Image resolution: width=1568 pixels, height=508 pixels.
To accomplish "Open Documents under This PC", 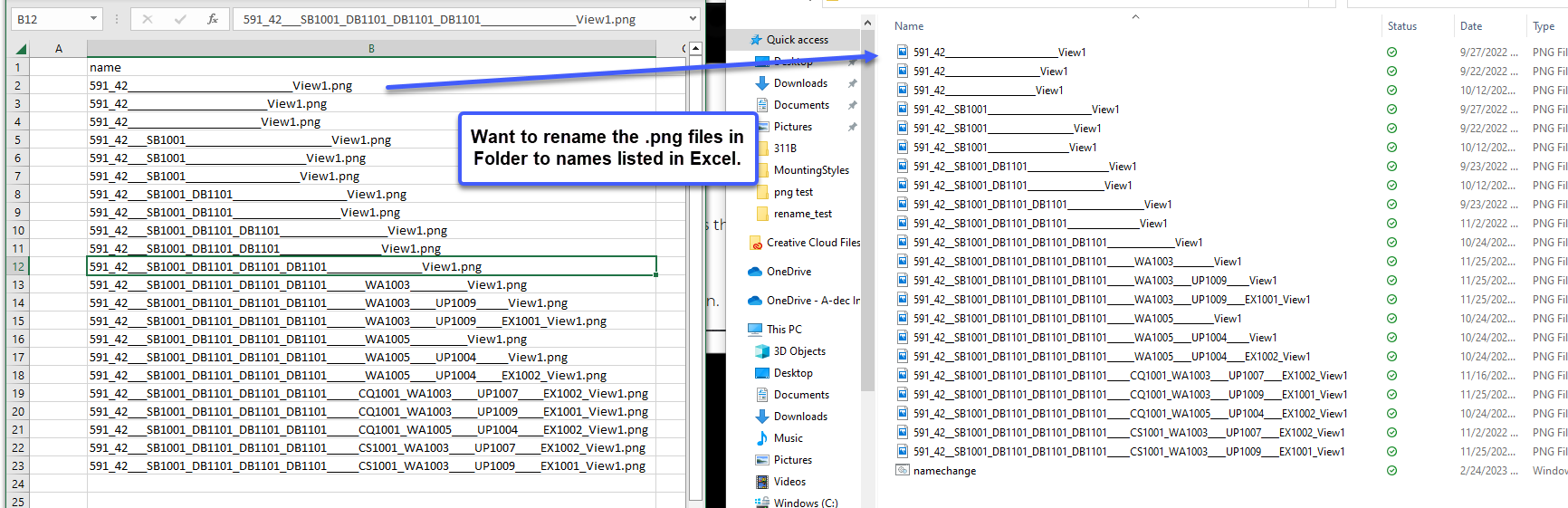I will click(x=801, y=395).
